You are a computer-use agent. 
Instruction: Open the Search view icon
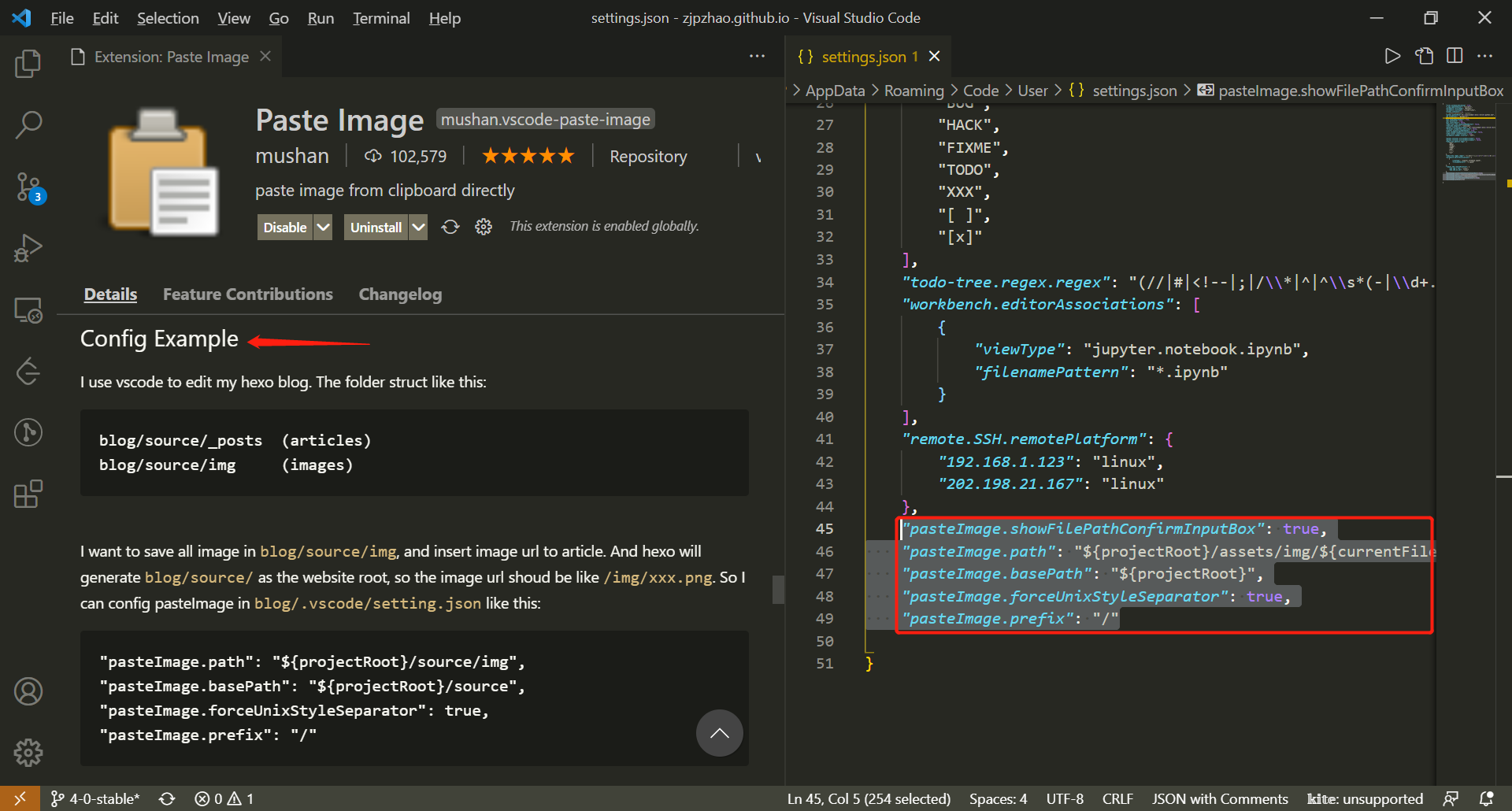(28, 124)
